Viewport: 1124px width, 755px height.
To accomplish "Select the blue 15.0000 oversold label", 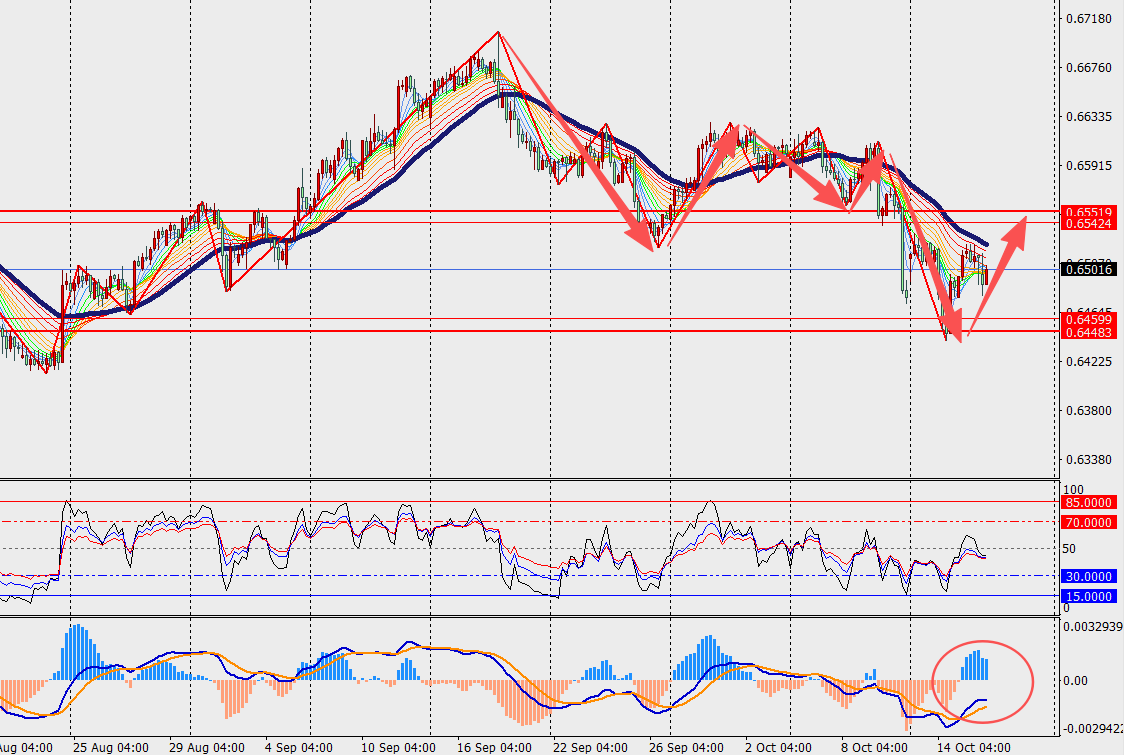I will coord(1087,597).
